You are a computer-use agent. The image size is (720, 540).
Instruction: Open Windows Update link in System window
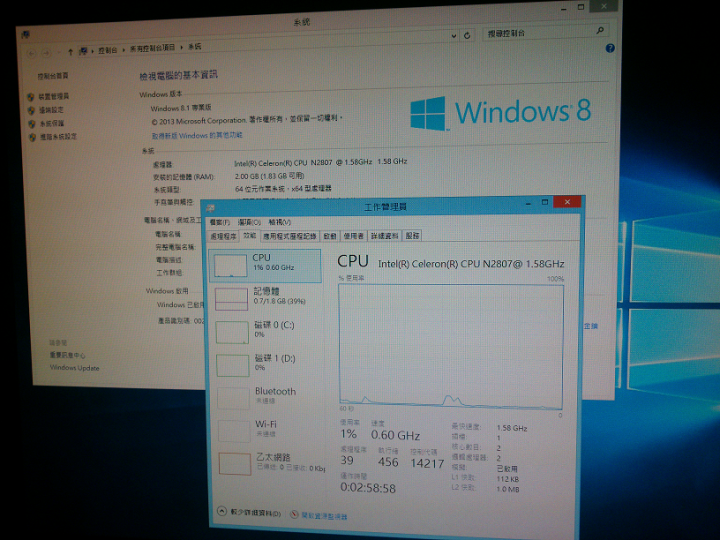click(74, 368)
